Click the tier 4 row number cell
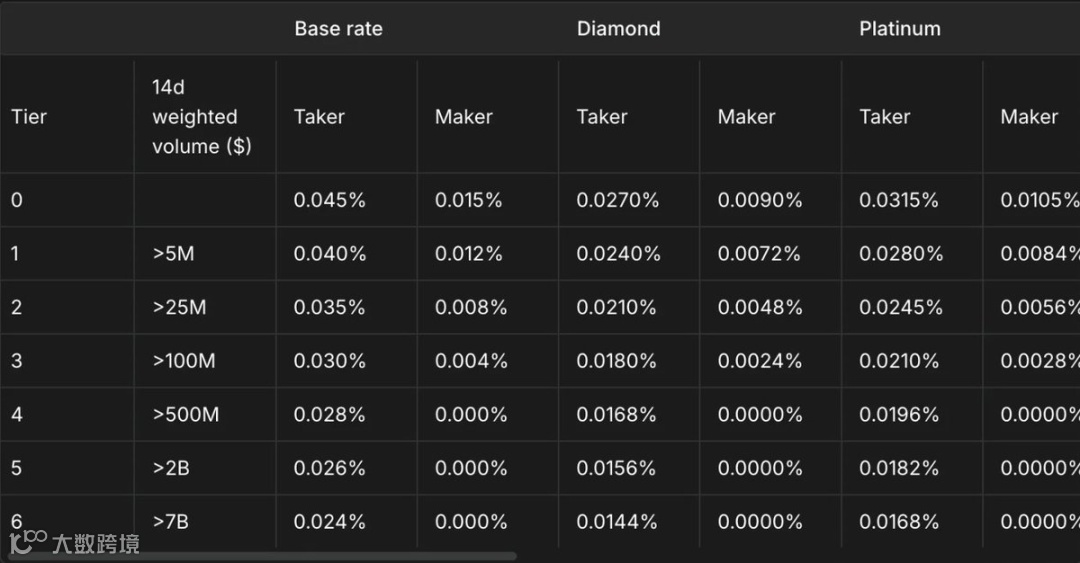This screenshot has width=1080, height=563. tap(17, 414)
